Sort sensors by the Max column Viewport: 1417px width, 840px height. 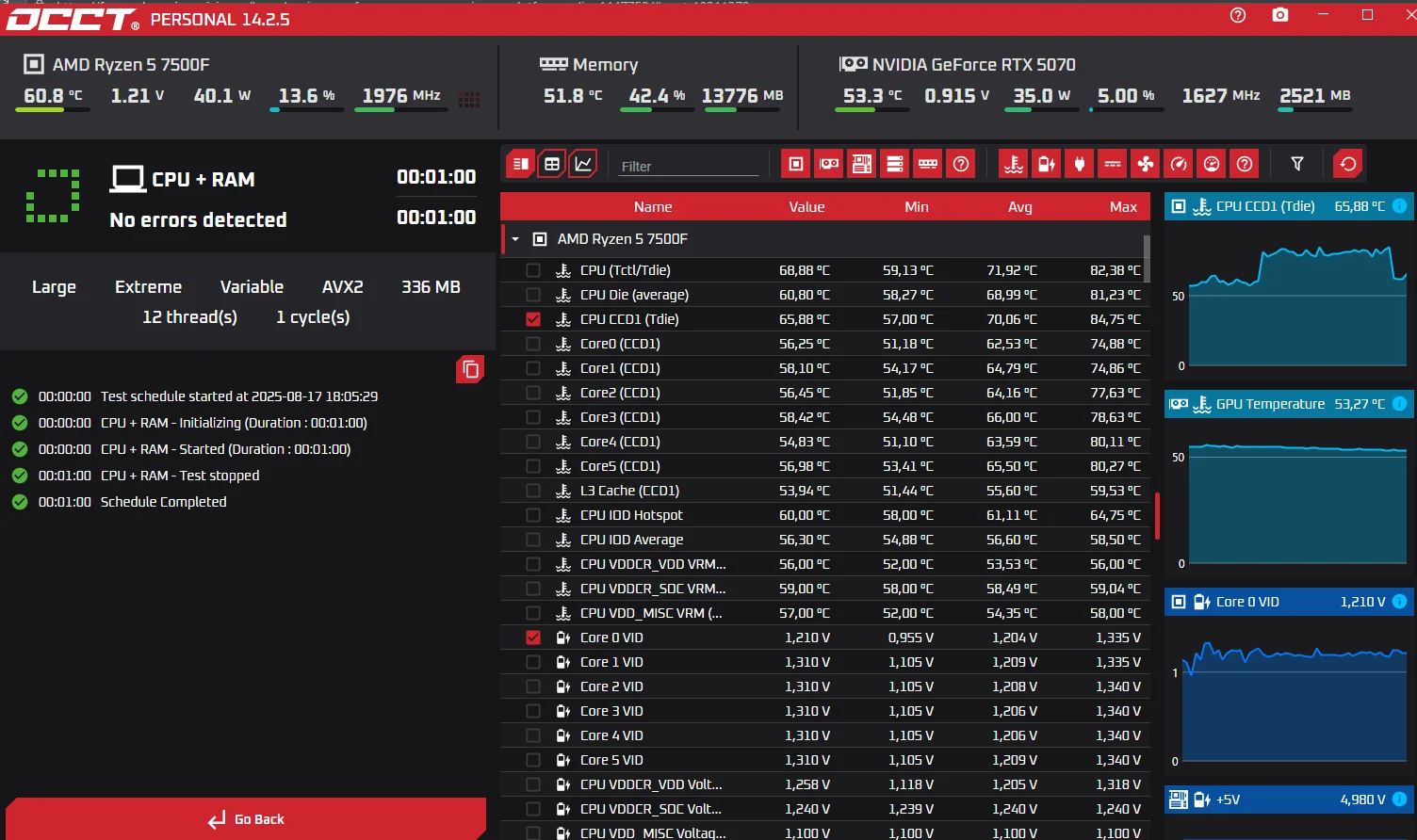point(1124,207)
